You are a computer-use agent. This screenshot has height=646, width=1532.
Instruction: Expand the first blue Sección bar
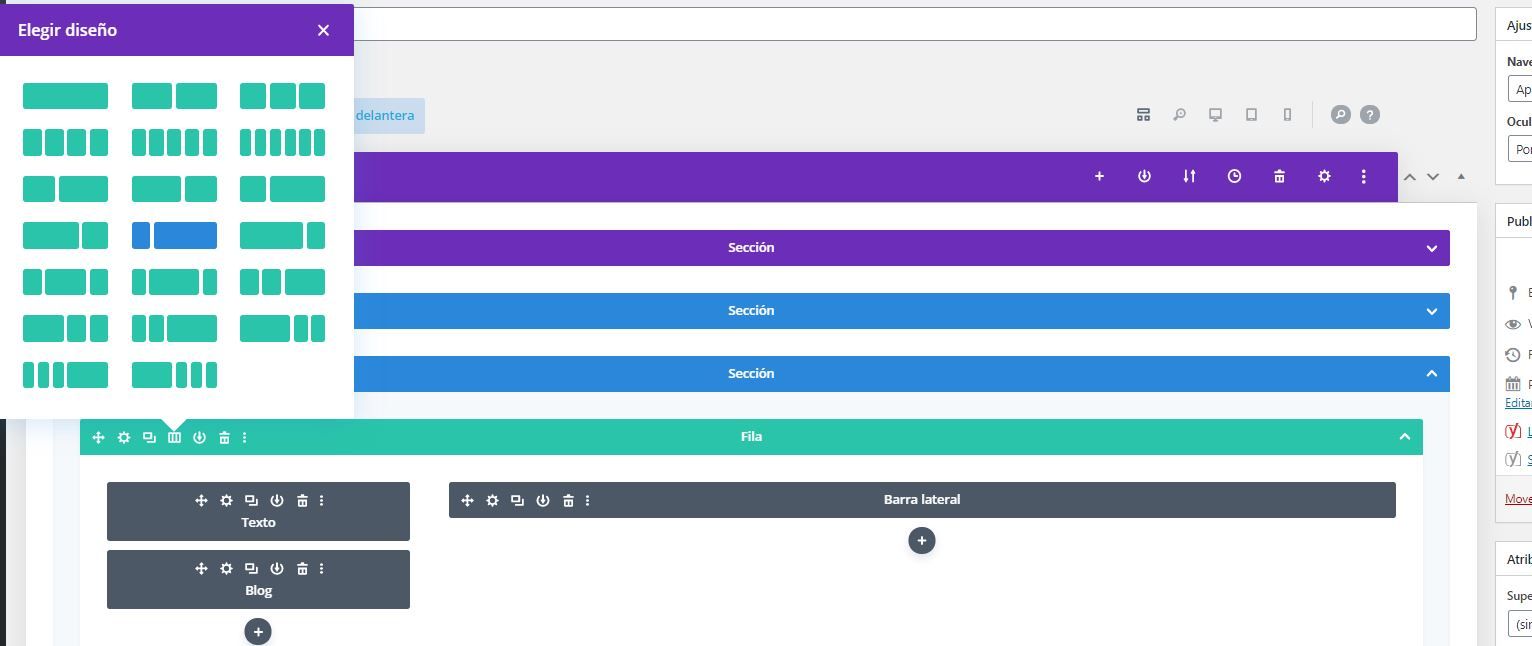tap(1431, 311)
